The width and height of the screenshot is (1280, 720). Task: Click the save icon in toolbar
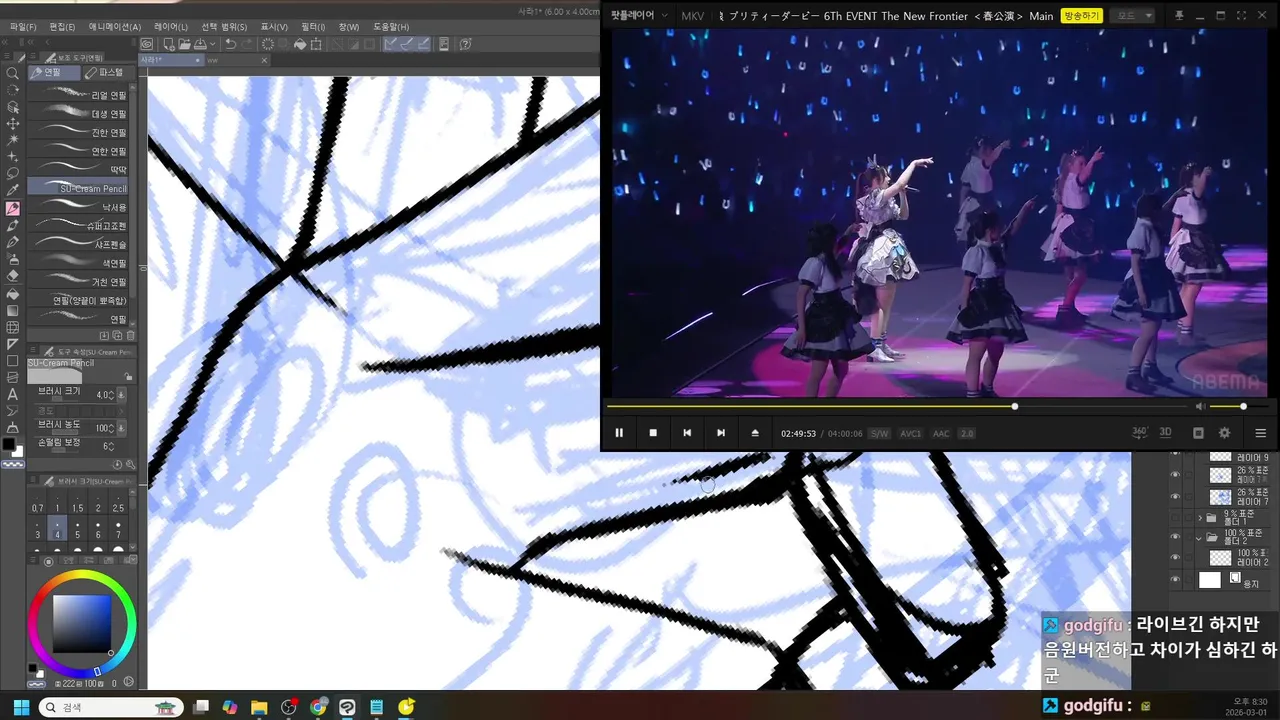200,44
